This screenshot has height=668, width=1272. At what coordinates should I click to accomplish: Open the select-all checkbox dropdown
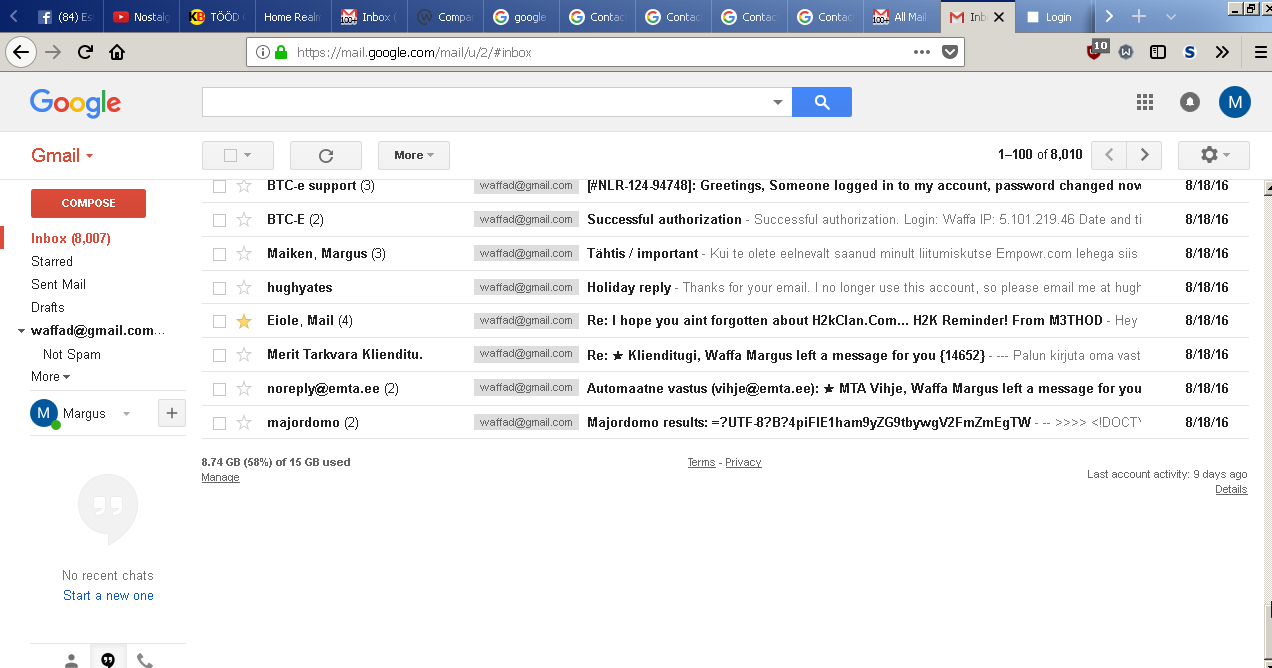(x=238, y=155)
